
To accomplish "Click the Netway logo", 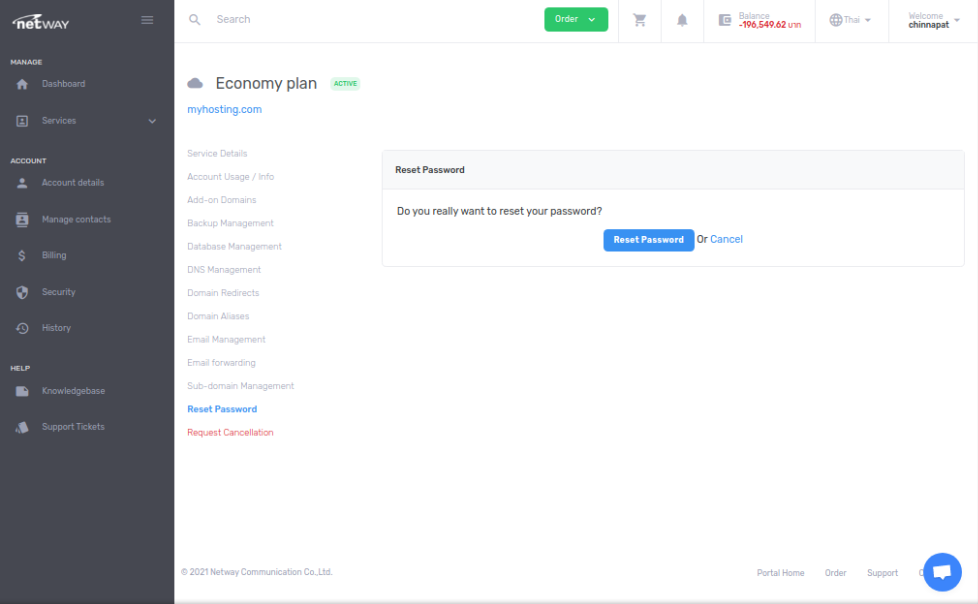I will tap(41, 21).
